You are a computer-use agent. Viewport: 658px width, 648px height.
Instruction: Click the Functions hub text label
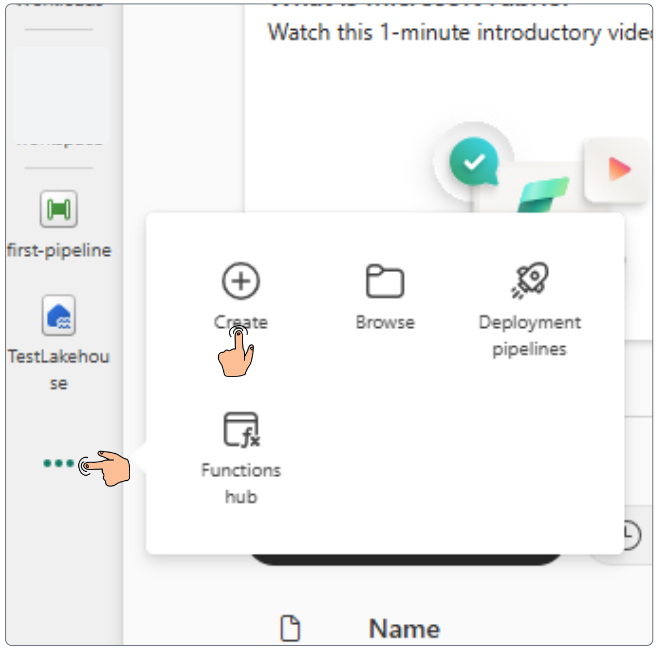click(x=240, y=482)
